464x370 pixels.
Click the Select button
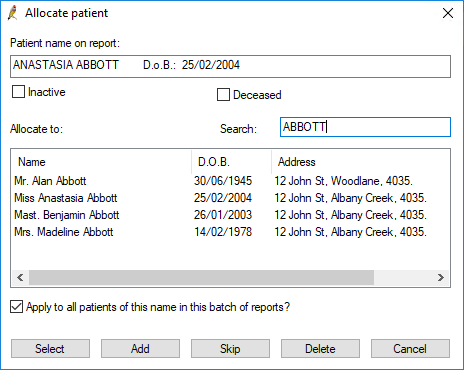50,349
